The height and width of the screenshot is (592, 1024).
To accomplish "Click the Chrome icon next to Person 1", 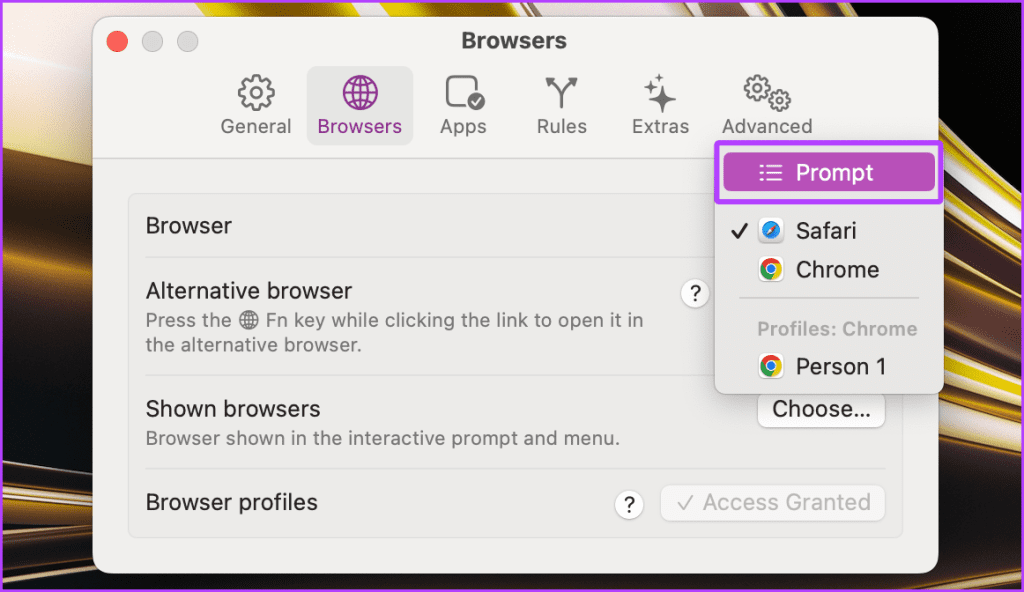I will coord(771,366).
